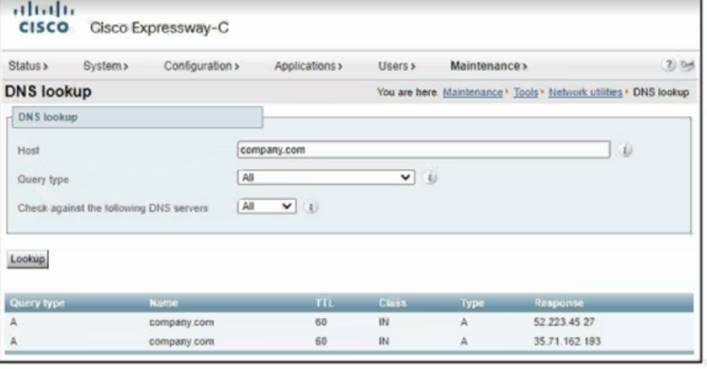The height and width of the screenshot is (369, 707).
Task: Open the help question mark icon
Action: [x=669, y=65]
